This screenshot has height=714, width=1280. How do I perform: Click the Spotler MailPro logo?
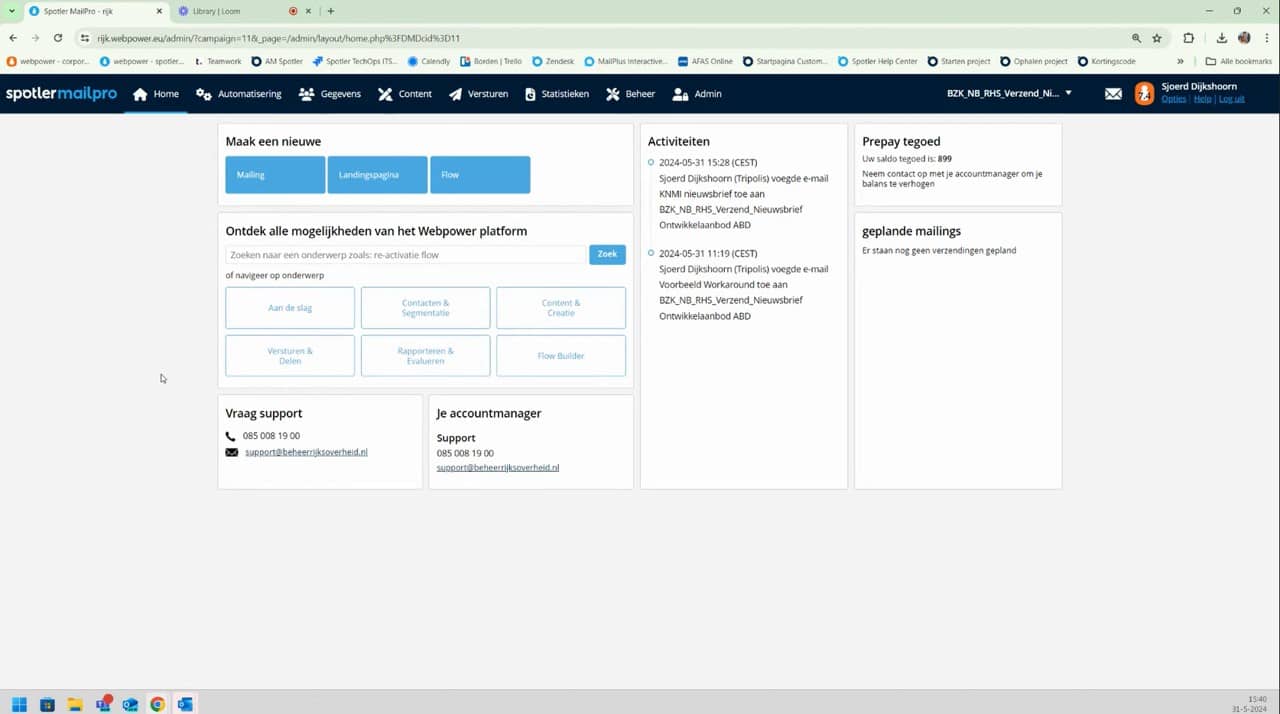pos(61,94)
